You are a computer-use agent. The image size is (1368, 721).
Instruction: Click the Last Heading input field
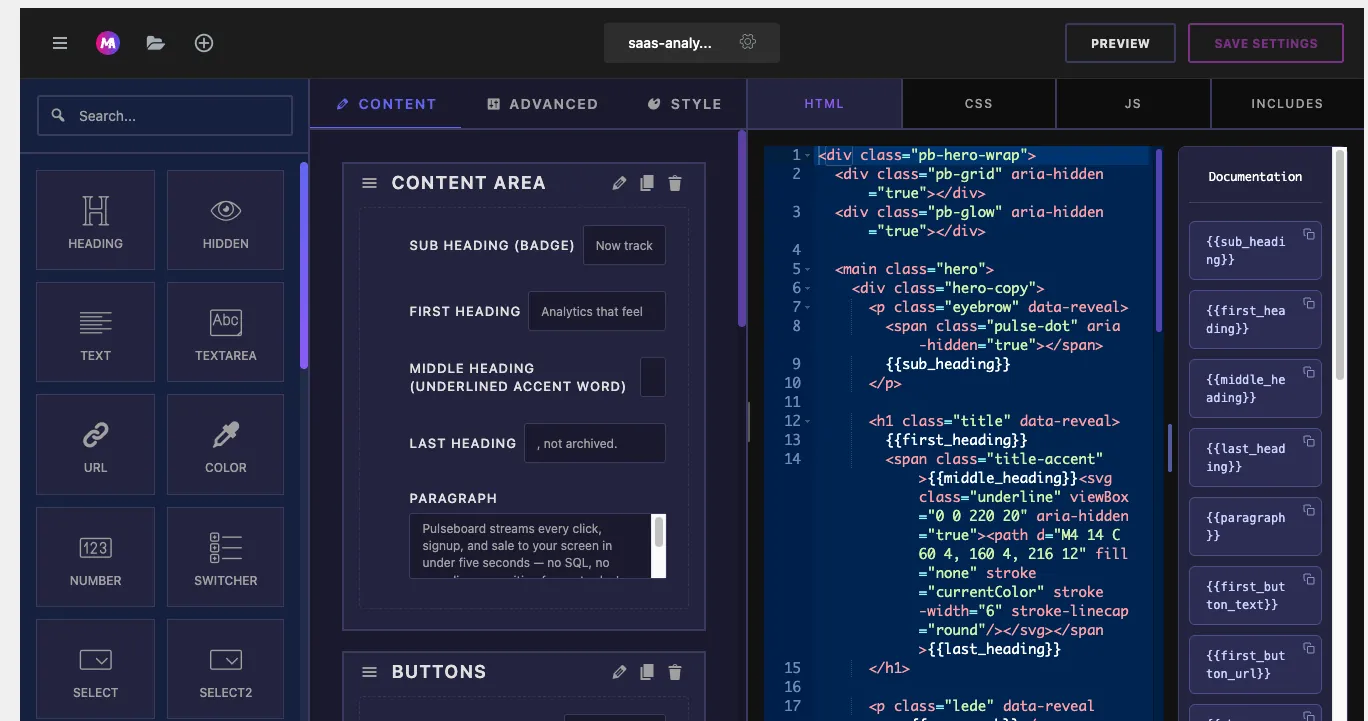pyautogui.click(x=595, y=443)
